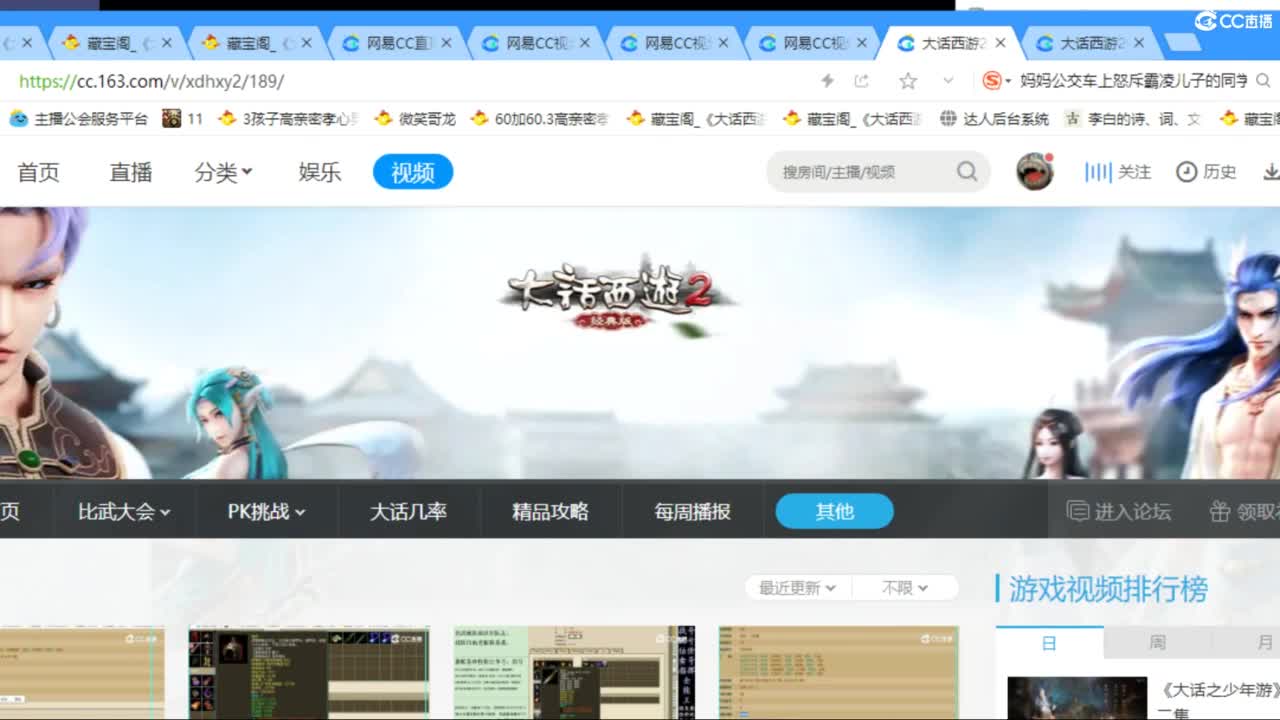The width and height of the screenshot is (1280, 720).
Task: Open the 精品攻略 section
Action: coord(551,511)
